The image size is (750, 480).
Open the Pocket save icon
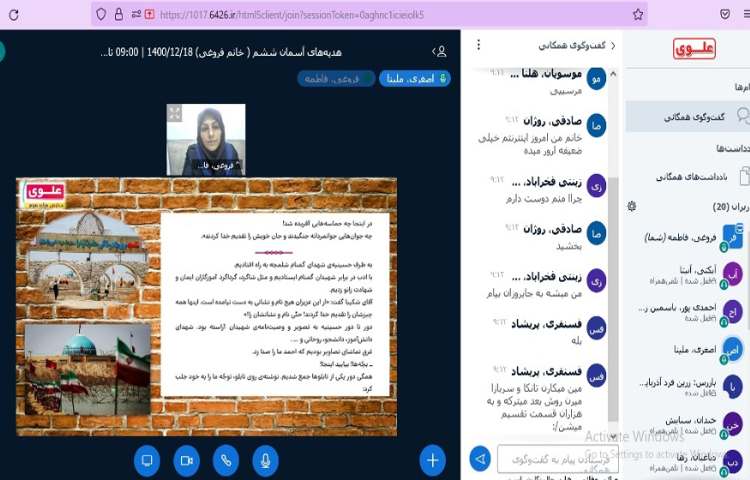(725, 14)
